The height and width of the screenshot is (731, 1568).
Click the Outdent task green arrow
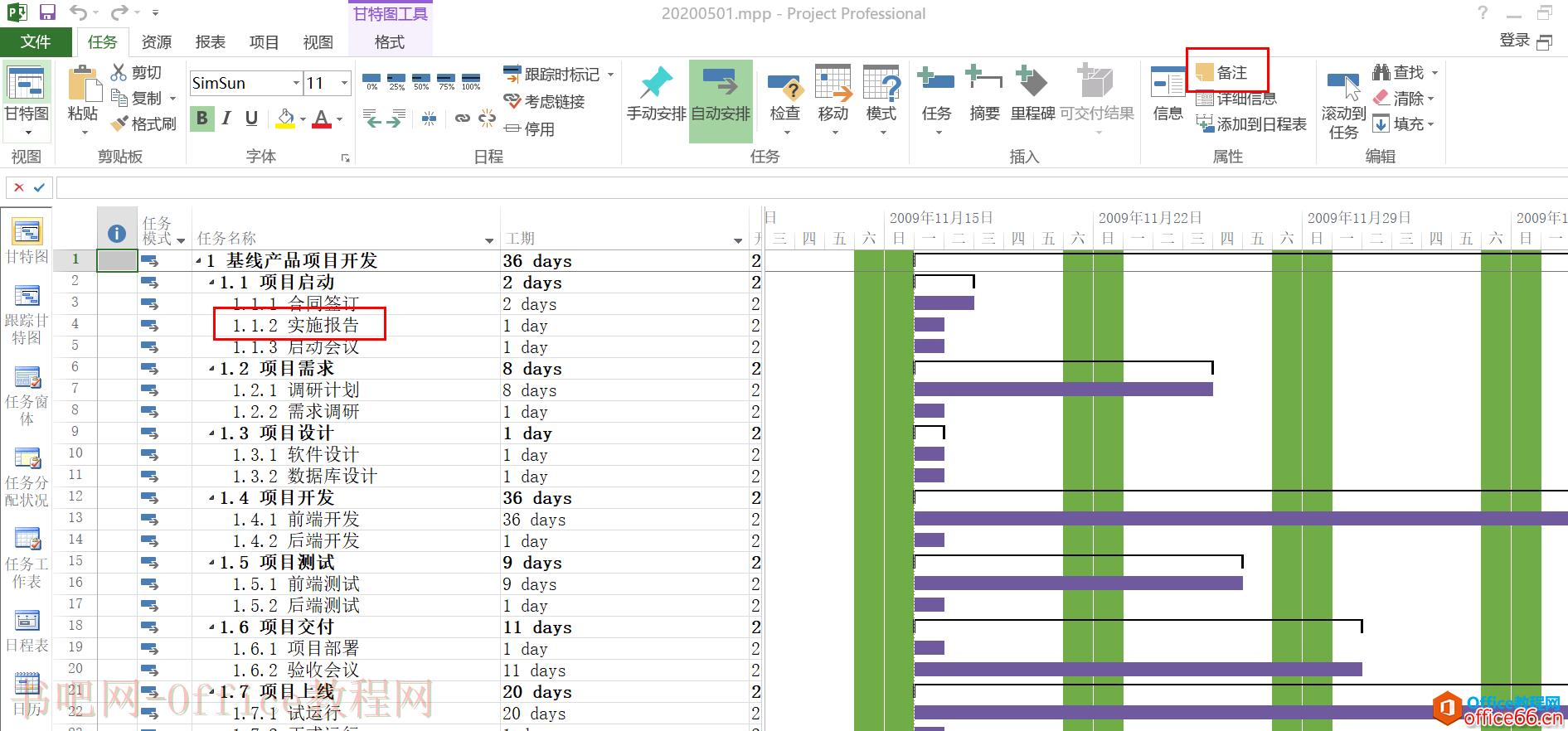point(372,119)
